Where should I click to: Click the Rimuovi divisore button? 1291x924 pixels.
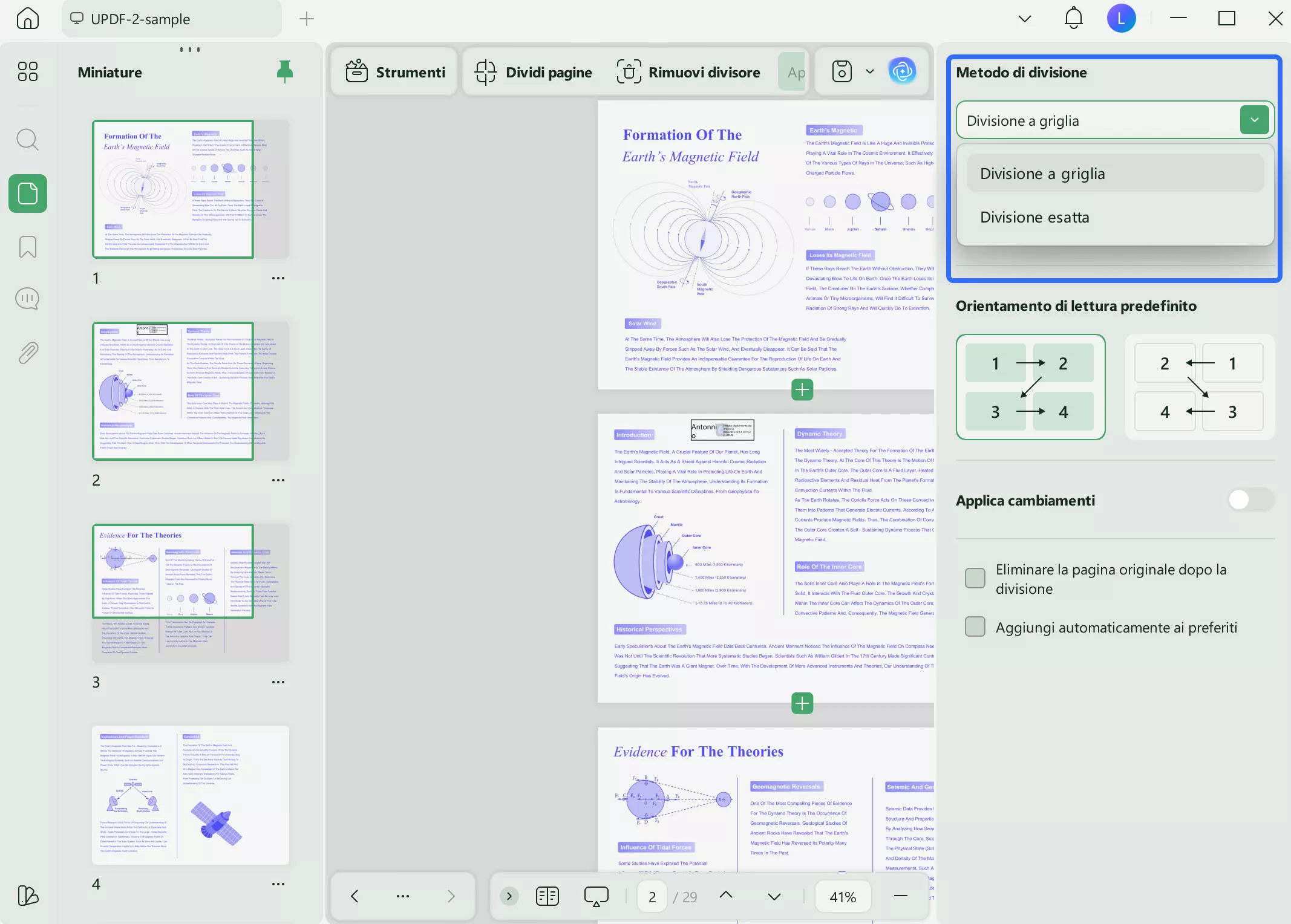click(x=688, y=72)
